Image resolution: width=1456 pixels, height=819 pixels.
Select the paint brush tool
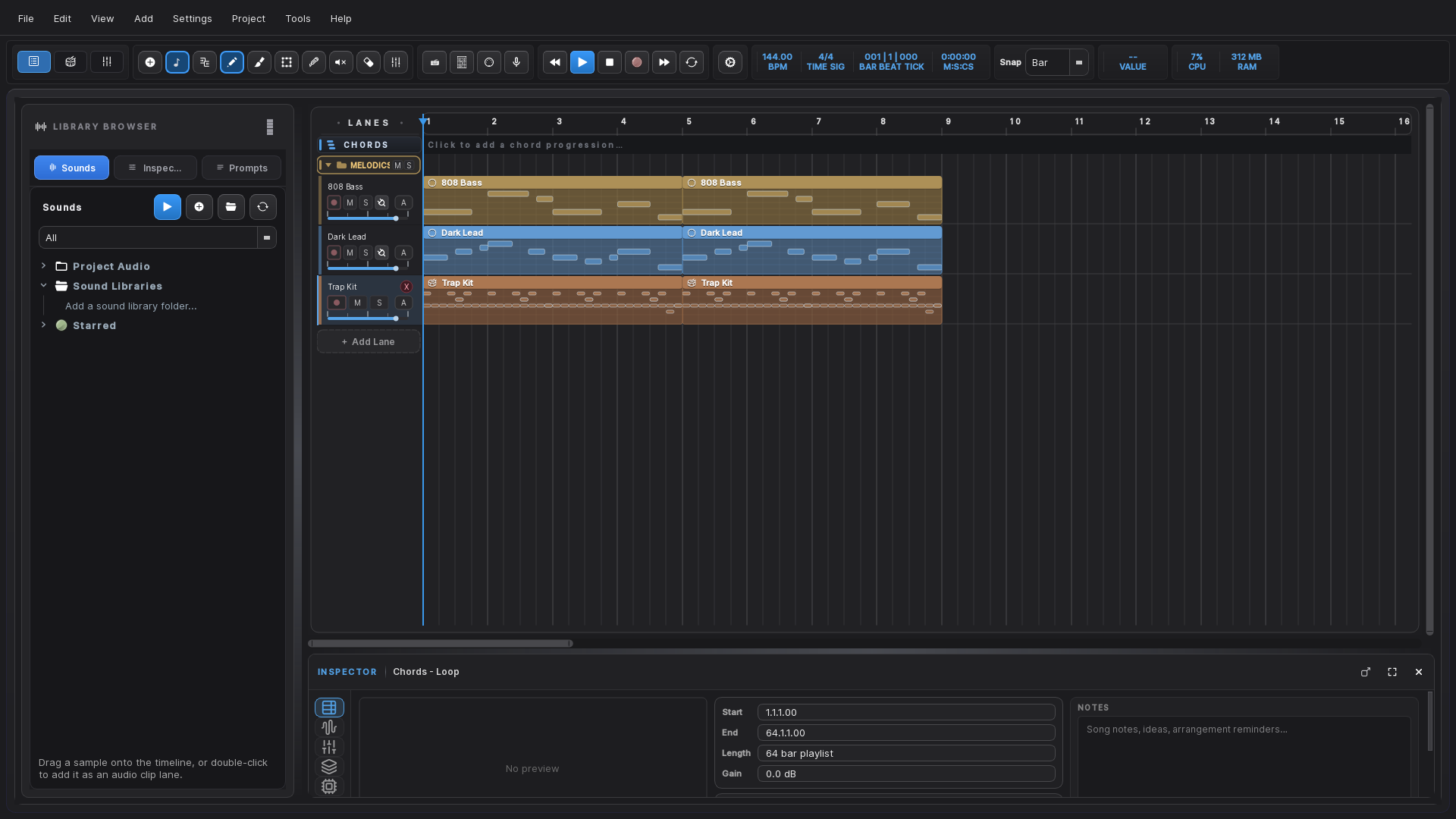(259, 62)
